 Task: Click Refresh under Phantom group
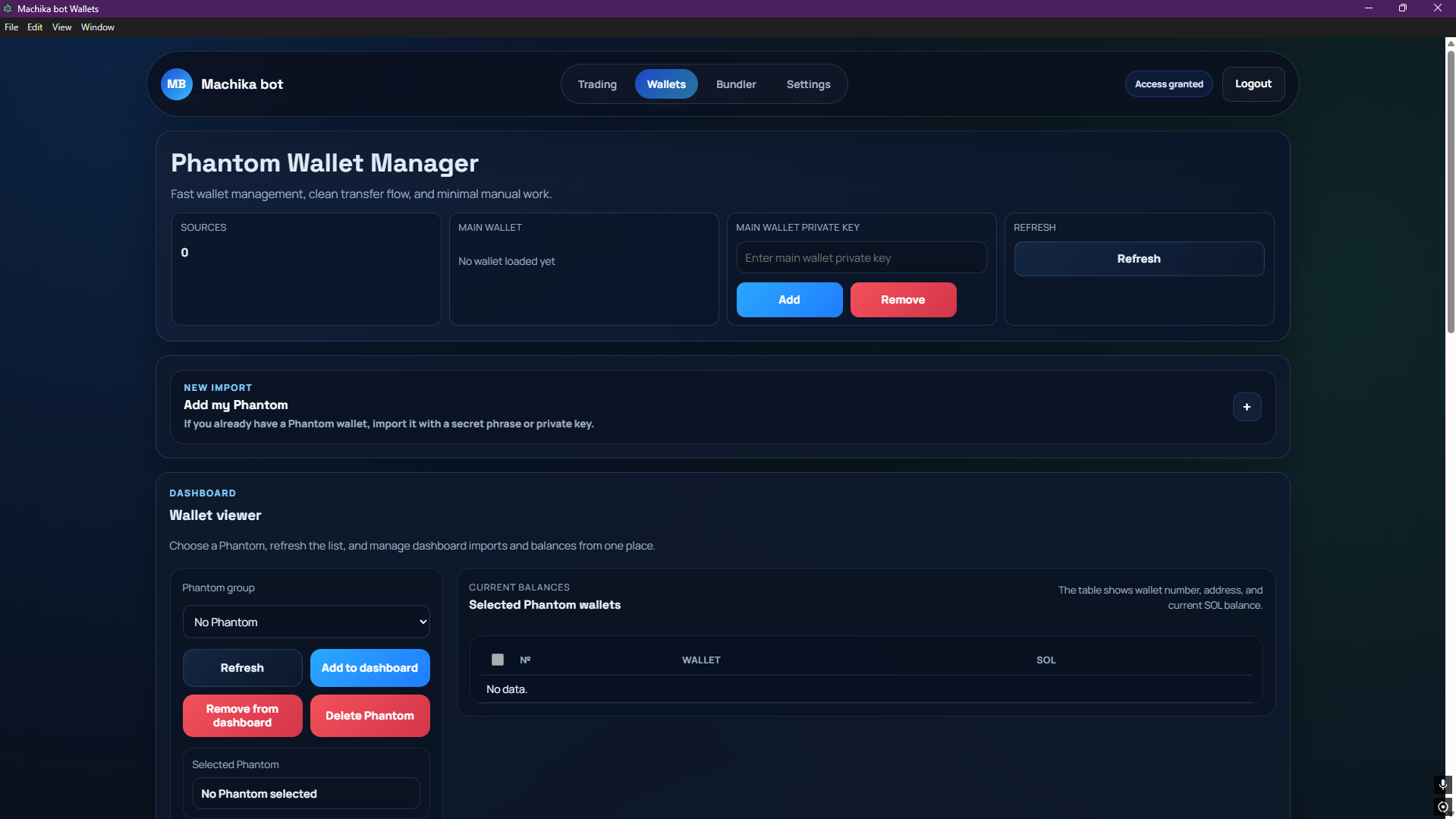(x=242, y=668)
